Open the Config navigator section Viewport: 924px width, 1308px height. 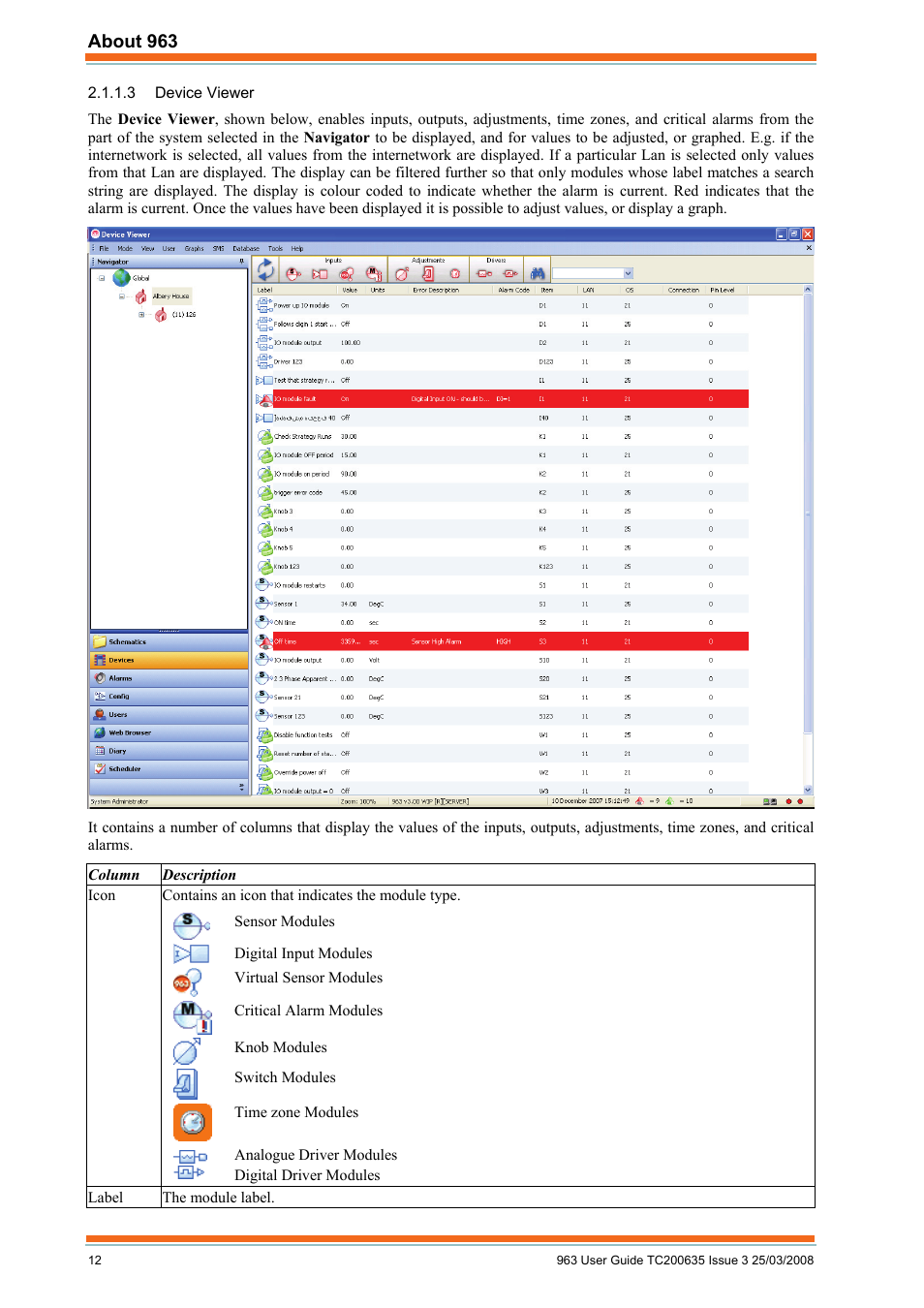[x=169, y=696]
